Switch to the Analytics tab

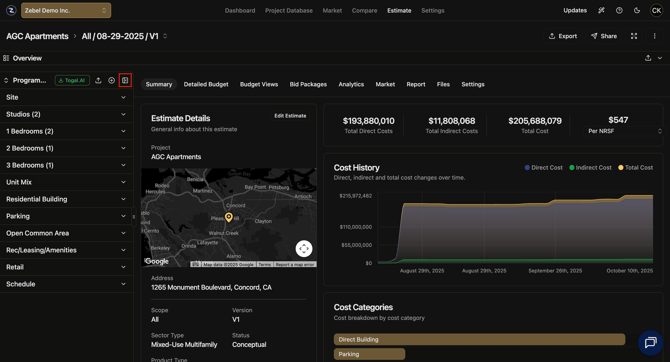tap(351, 84)
